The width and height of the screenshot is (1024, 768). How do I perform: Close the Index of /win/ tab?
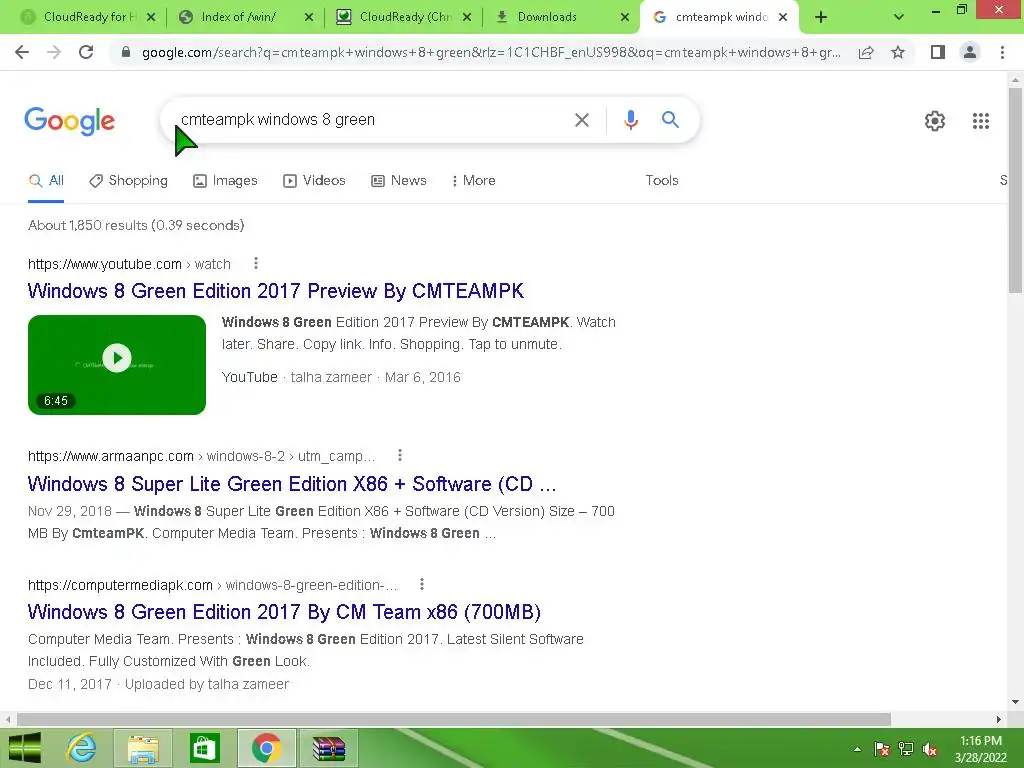point(309,18)
